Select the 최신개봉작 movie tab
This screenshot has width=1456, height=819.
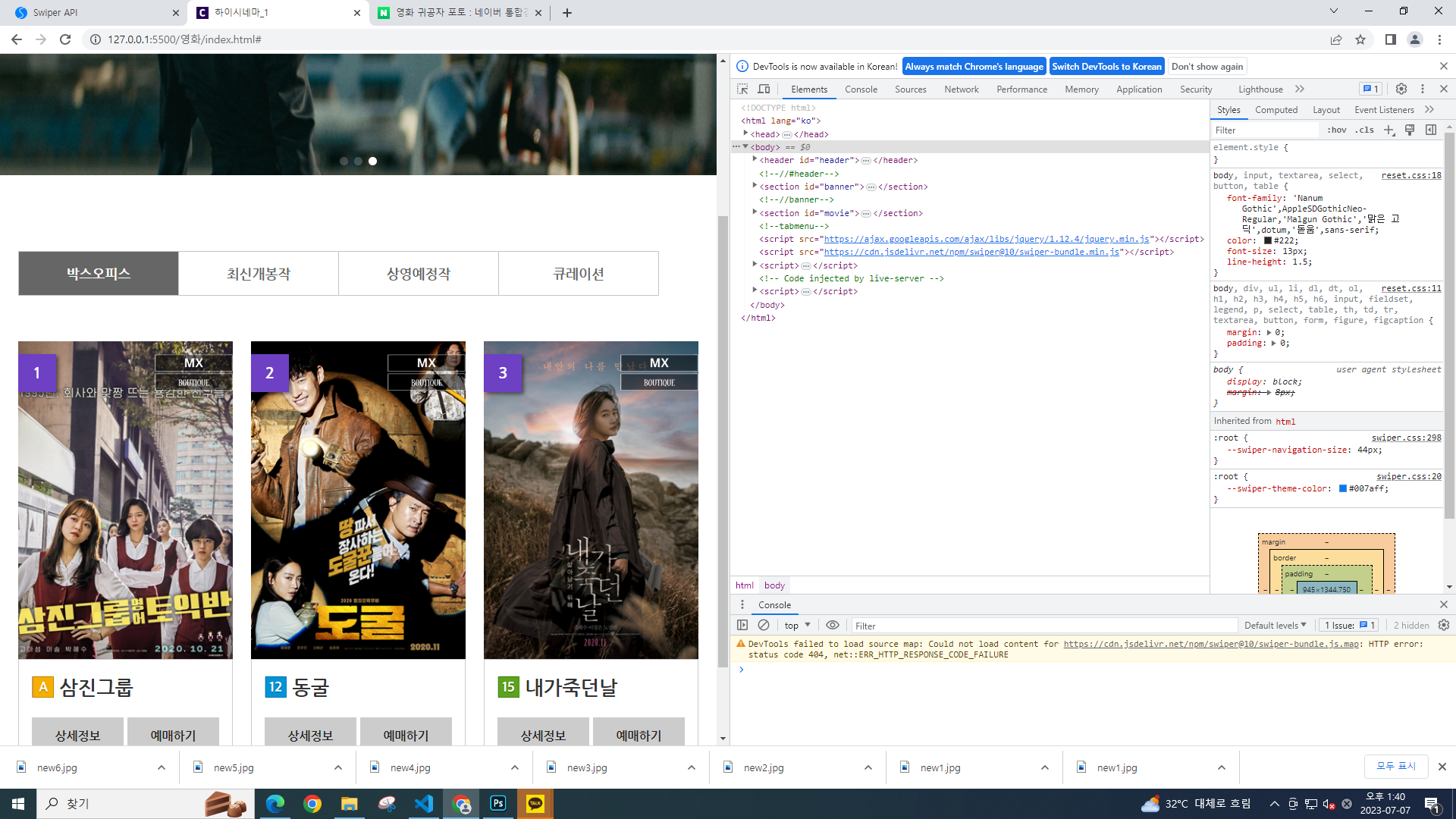pyautogui.click(x=259, y=274)
